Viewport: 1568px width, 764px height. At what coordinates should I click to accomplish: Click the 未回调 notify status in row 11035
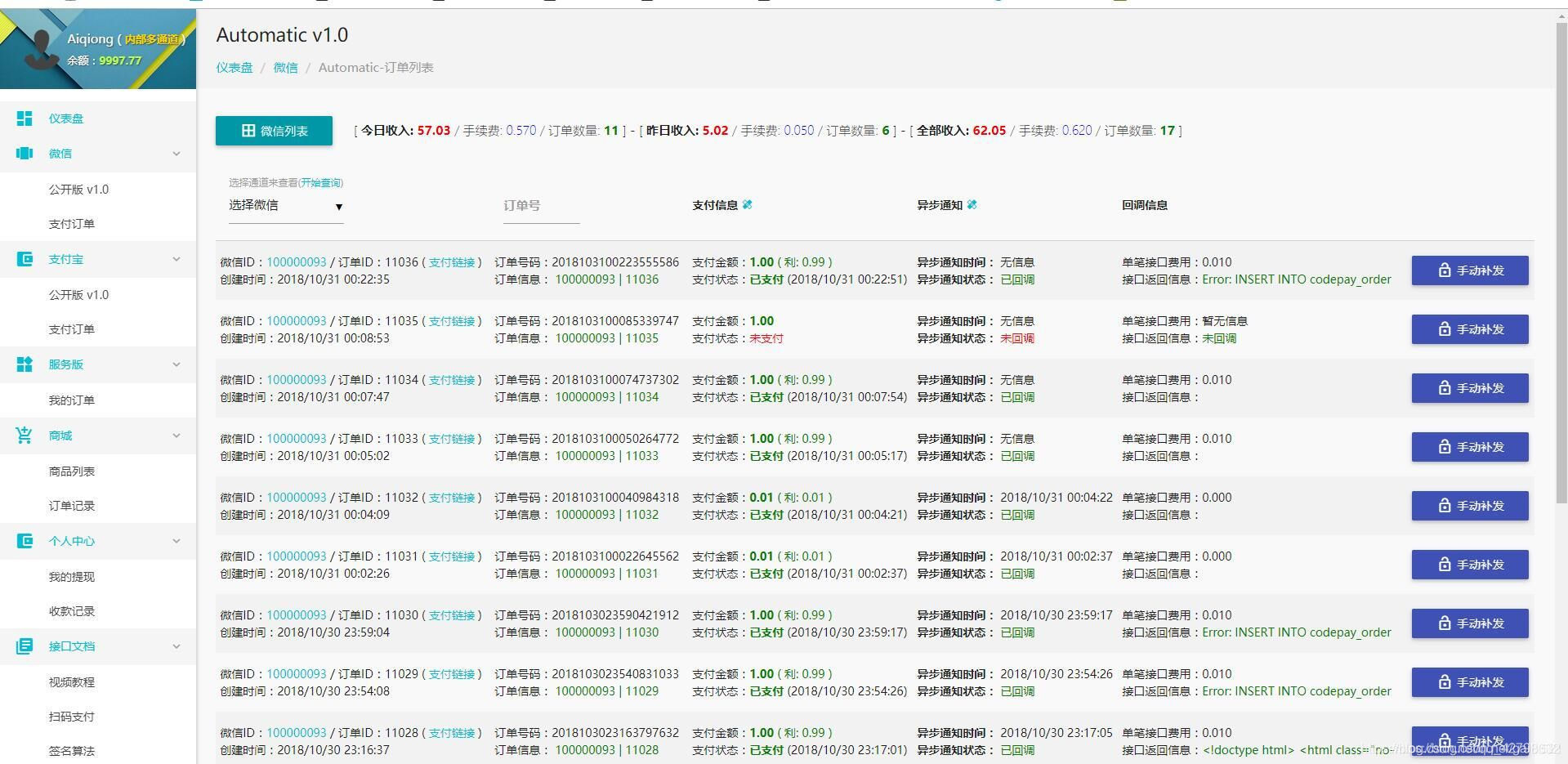[1017, 338]
